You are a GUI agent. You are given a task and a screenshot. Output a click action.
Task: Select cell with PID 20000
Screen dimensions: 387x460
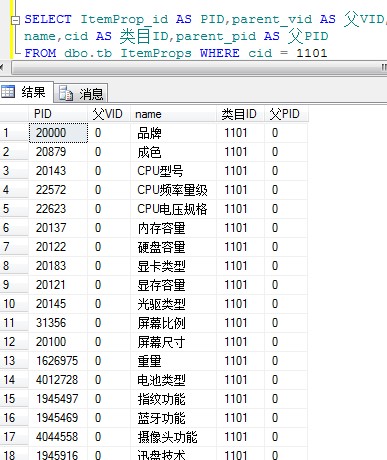coord(58,133)
